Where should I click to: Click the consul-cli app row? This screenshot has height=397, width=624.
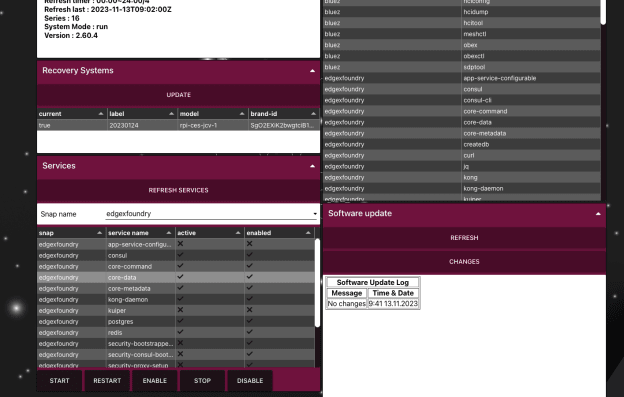tap(462, 100)
